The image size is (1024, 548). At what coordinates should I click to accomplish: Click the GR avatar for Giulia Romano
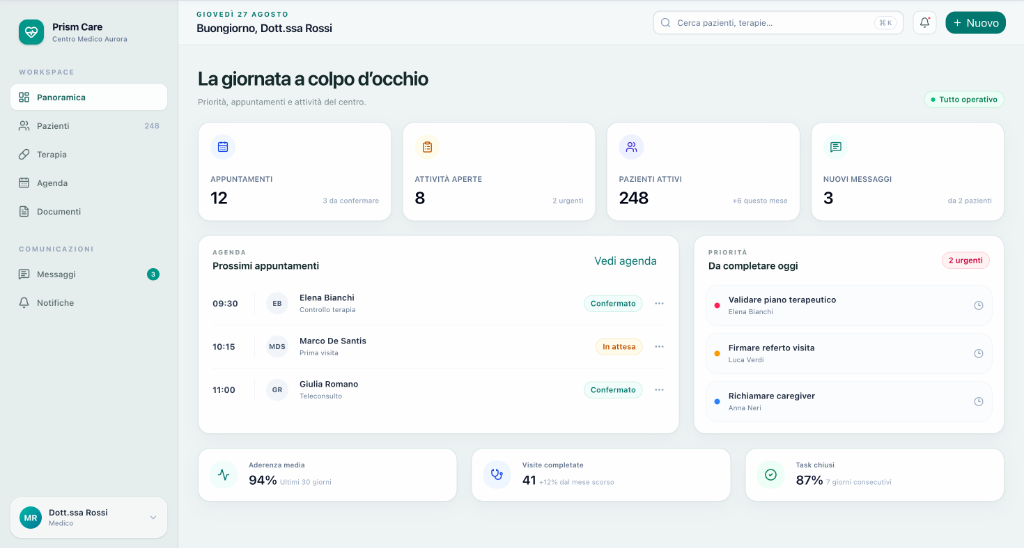pos(277,390)
